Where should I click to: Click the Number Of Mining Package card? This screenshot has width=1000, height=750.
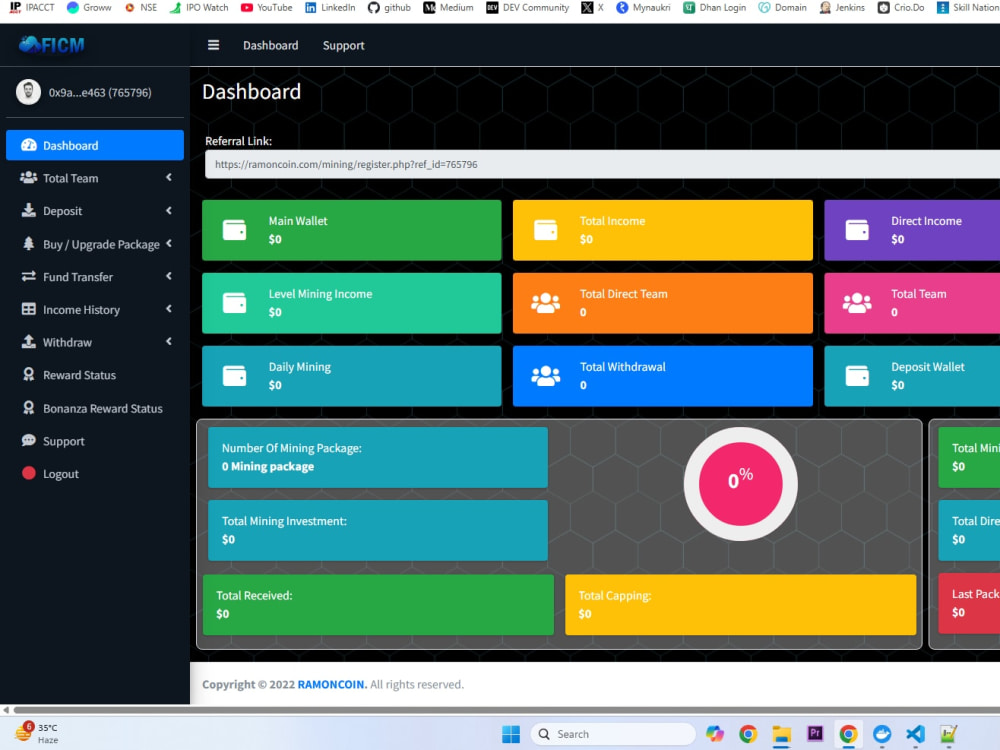[378, 457]
